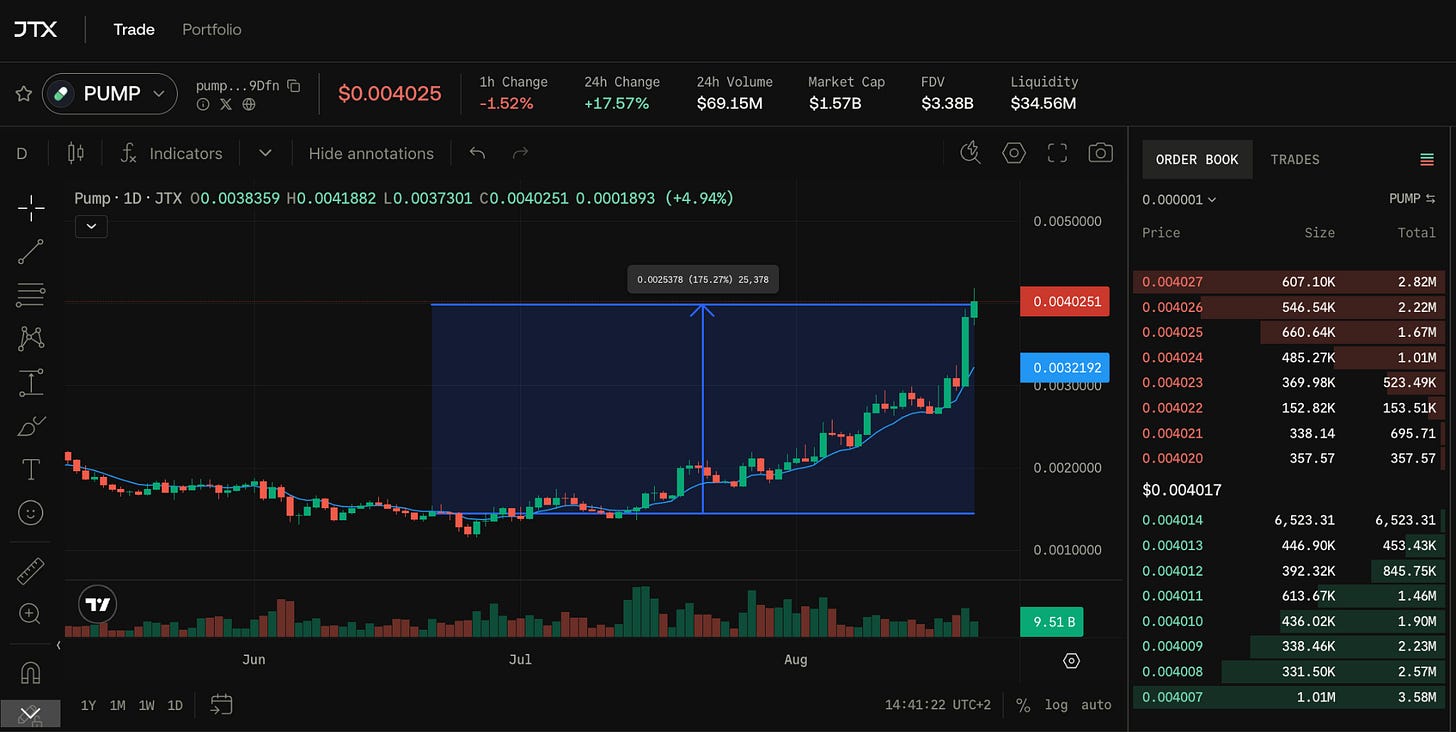Image resolution: width=1456 pixels, height=732 pixels.
Task: Open the emoji sticker tool
Action: coord(31,513)
